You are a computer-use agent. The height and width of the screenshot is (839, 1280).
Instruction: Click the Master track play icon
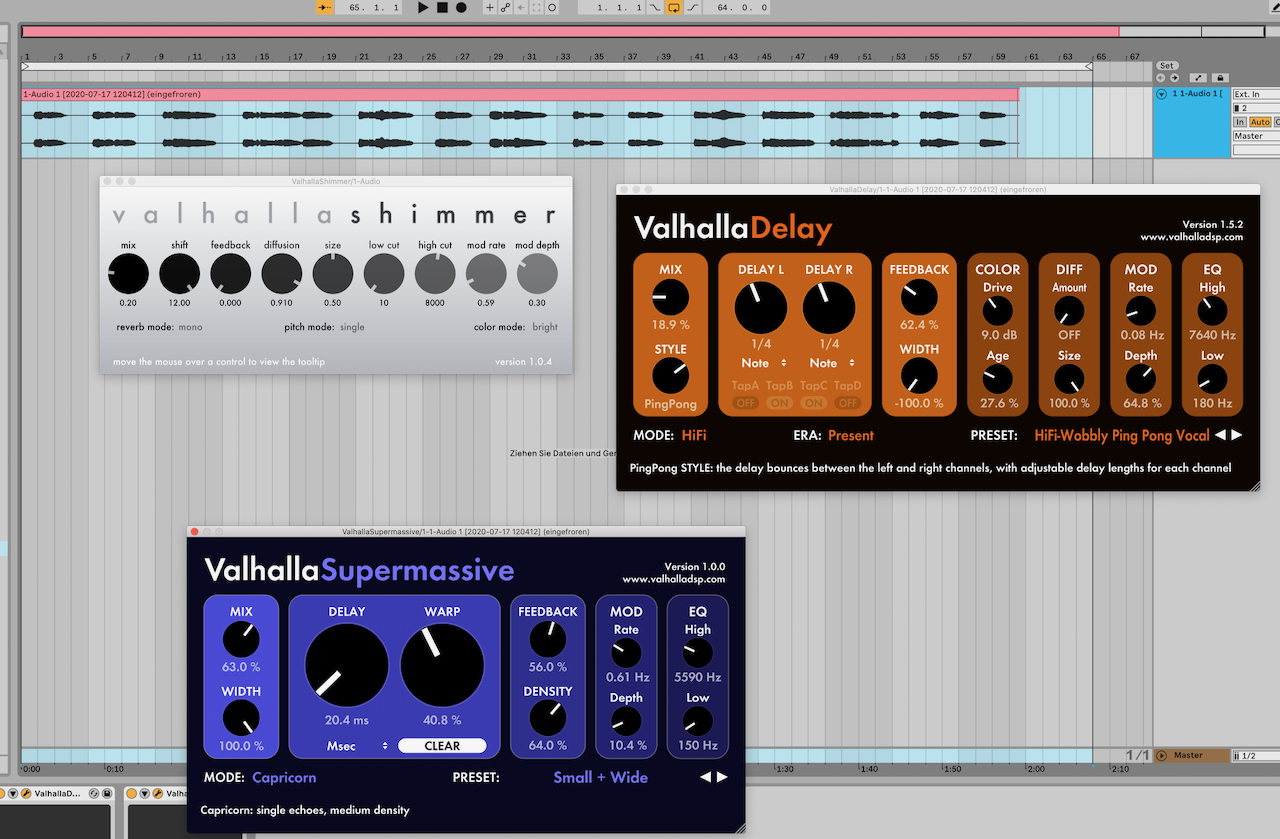1162,755
